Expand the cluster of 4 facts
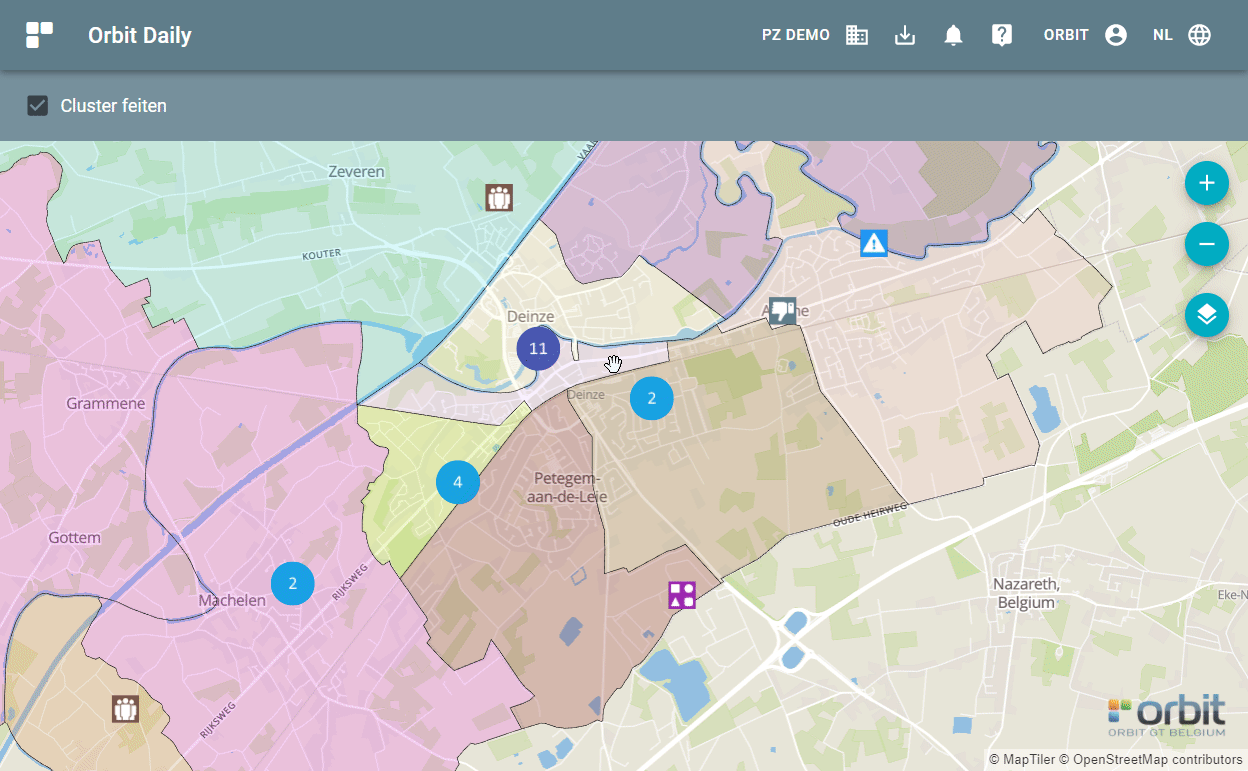 coord(458,482)
